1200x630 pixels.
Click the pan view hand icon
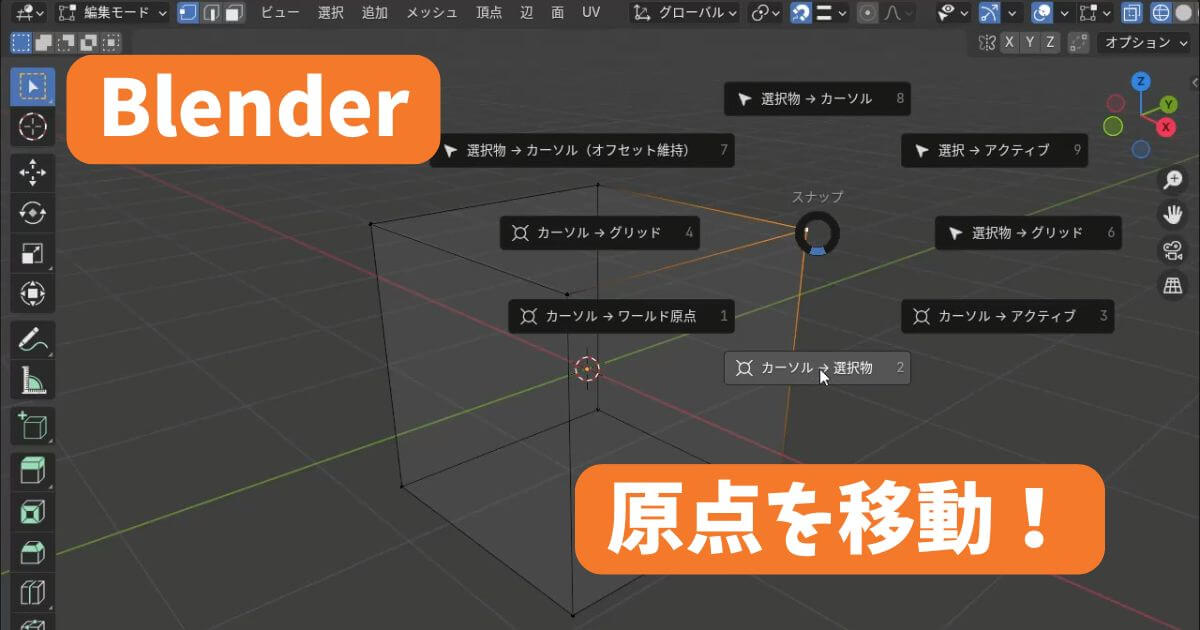(x=1172, y=215)
